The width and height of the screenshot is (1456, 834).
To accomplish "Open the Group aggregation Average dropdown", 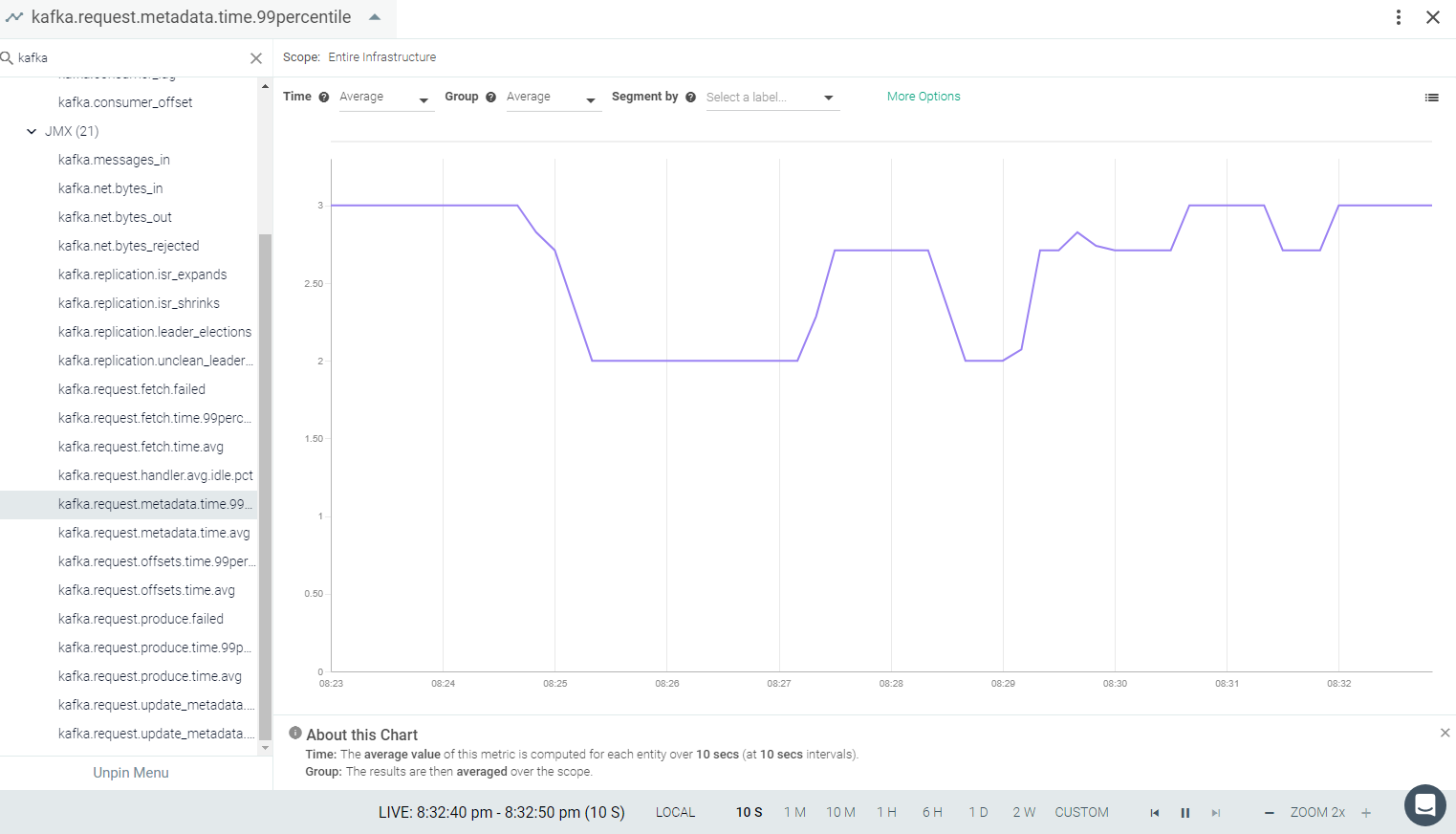I will click(554, 98).
